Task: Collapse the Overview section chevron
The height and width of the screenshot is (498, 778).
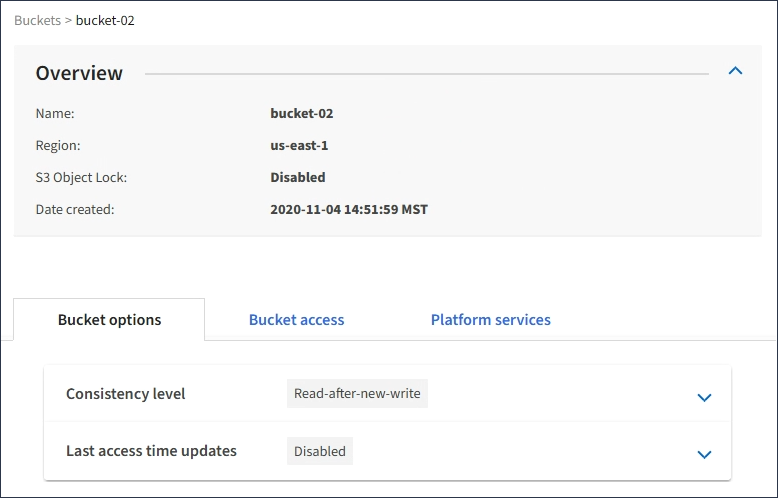Action: 735,71
